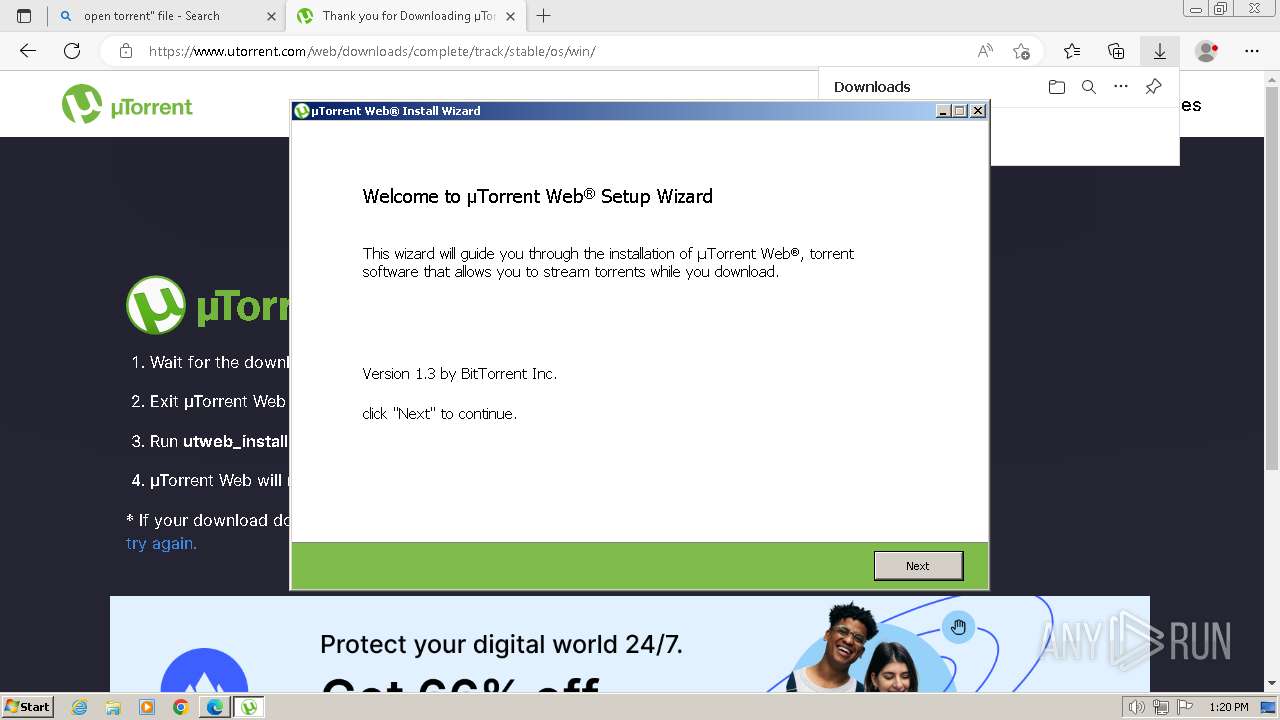View site information lock icon

click(126, 51)
